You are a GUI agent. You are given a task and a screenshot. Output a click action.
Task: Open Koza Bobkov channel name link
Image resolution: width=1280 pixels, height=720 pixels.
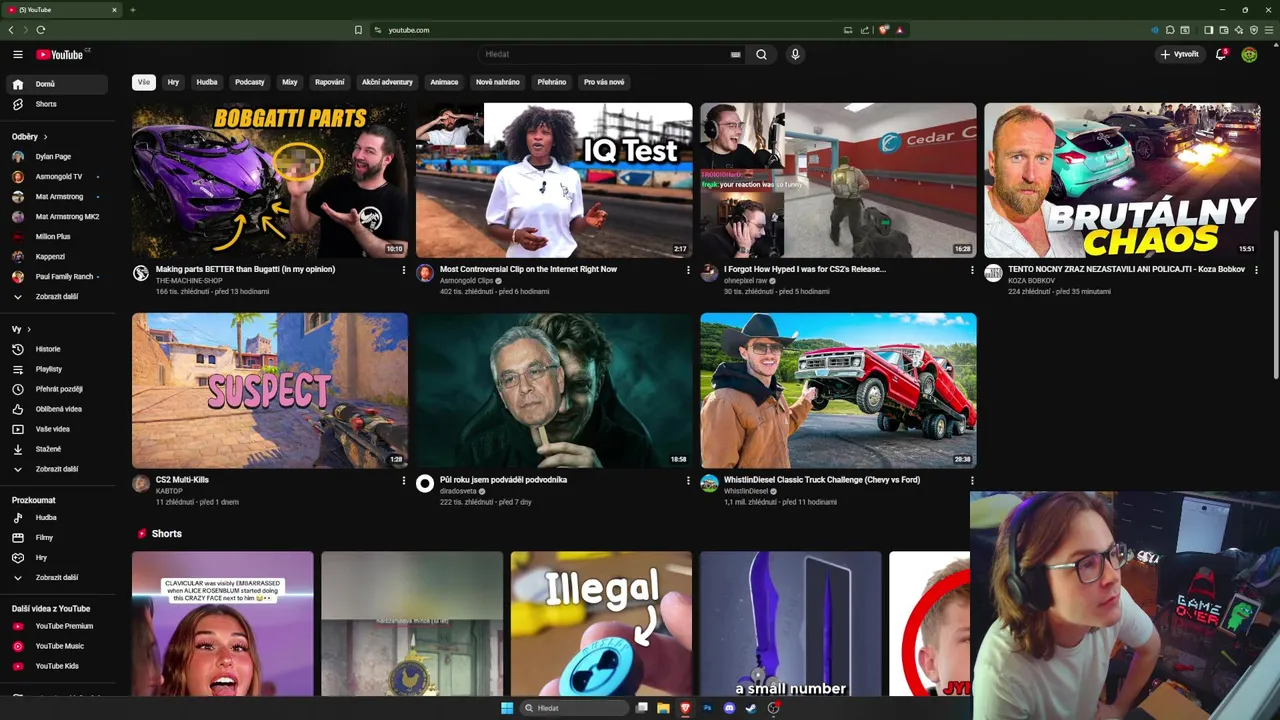point(1031,281)
